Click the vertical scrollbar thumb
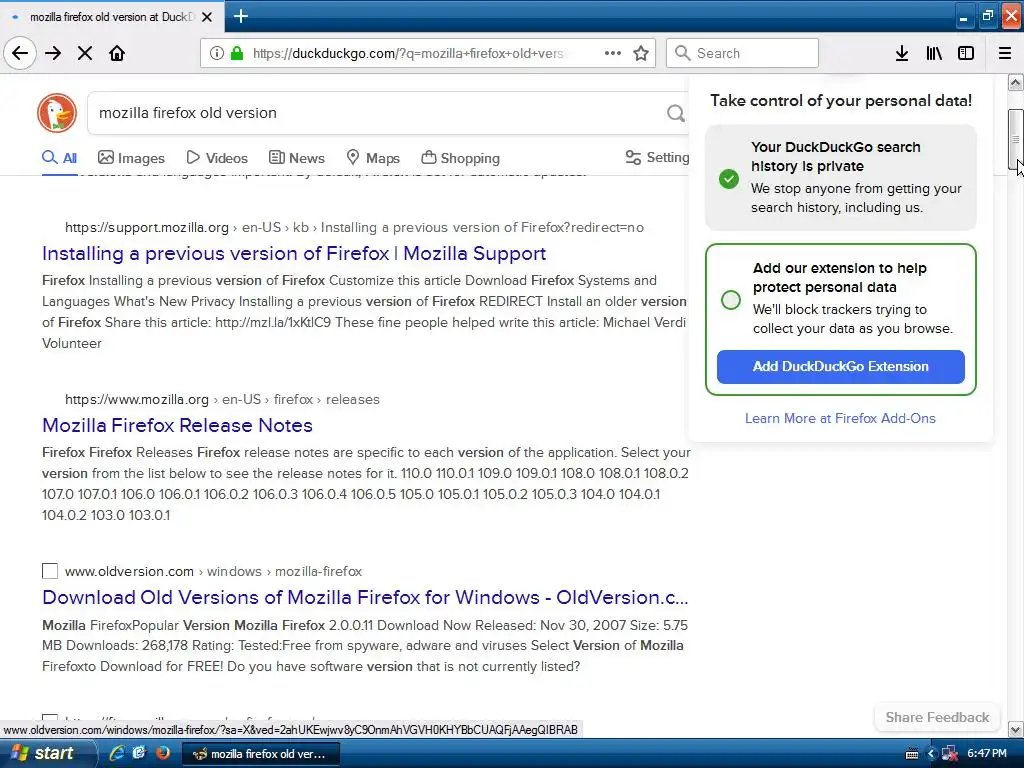 coord(1016,139)
